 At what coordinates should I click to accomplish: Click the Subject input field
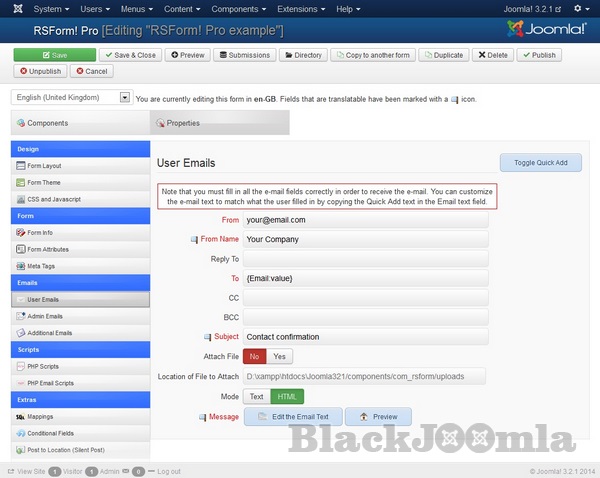(365, 337)
